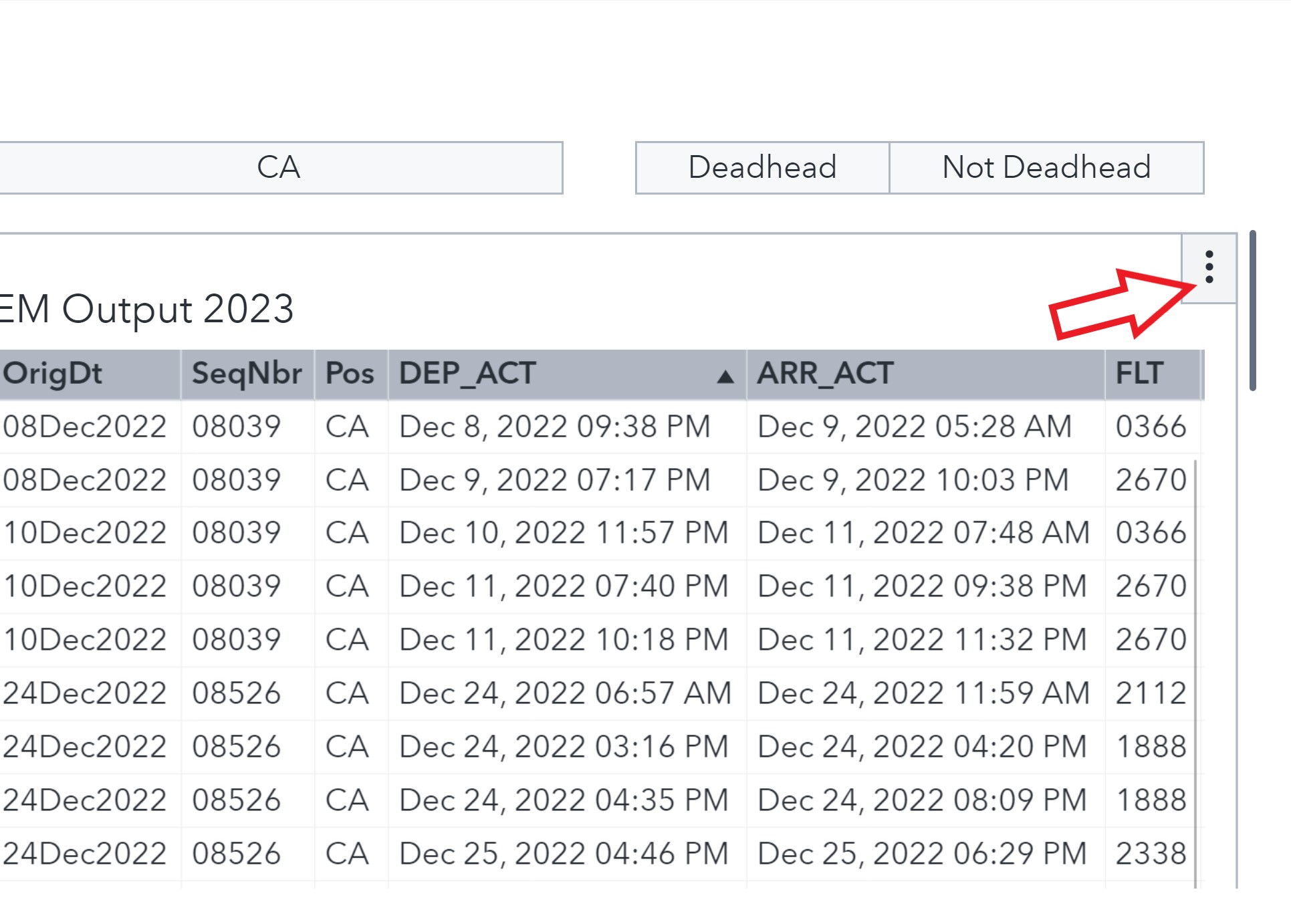Open the three-dot options menu
Image resolution: width=1291 pixels, height=924 pixels.
[x=1209, y=267]
